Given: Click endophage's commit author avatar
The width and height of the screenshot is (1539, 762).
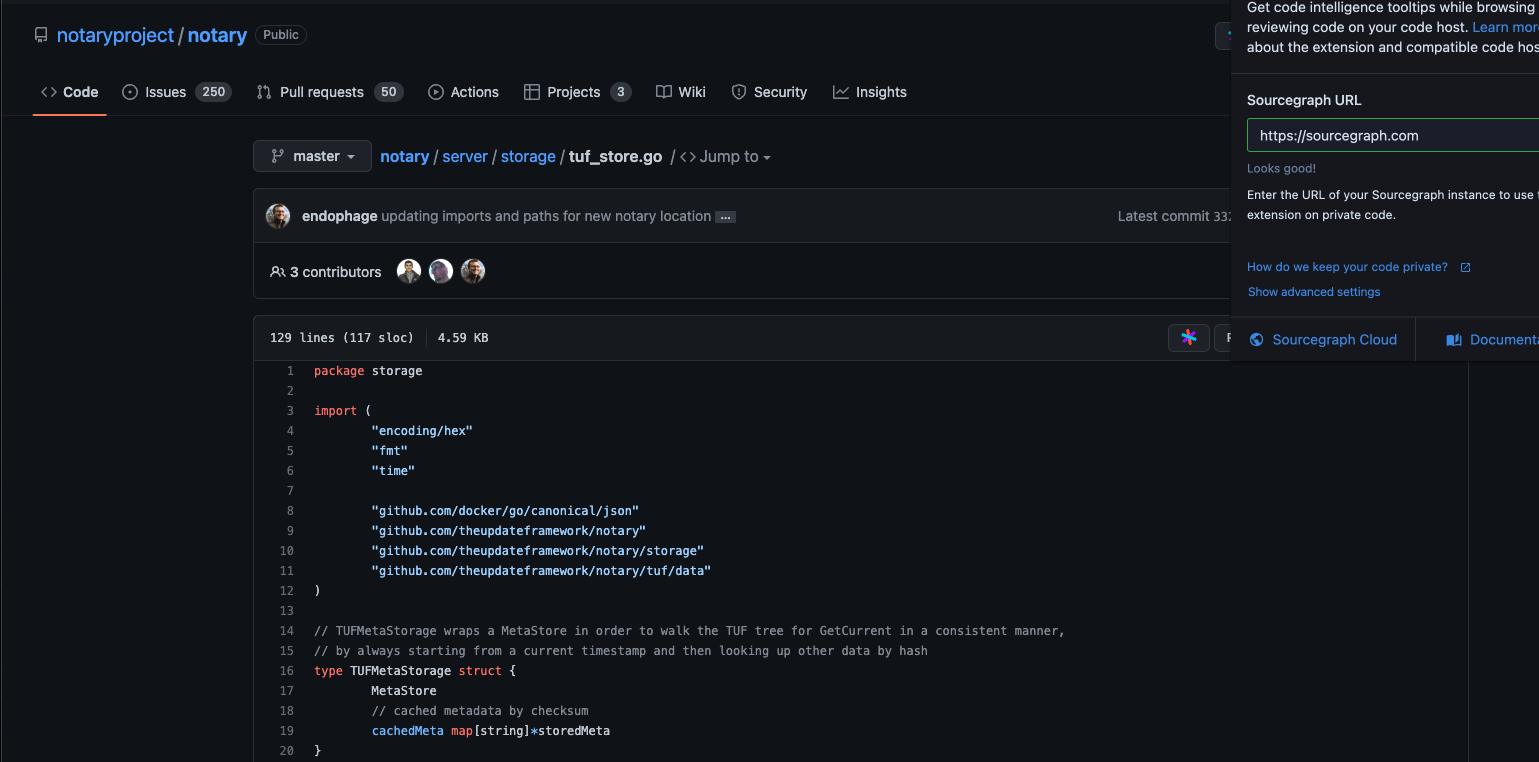Looking at the screenshot, I should [x=278, y=216].
